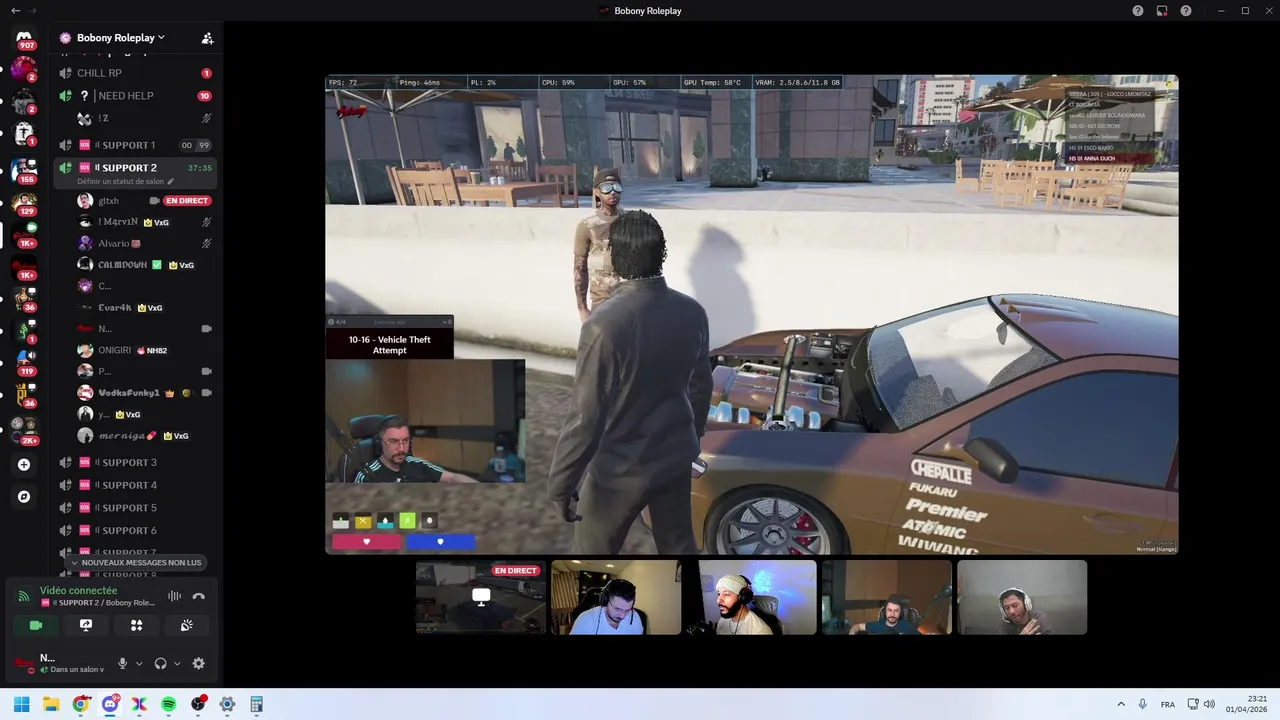Open Google Chrome from taskbar
1280x720 pixels.
[x=81, y=704]
